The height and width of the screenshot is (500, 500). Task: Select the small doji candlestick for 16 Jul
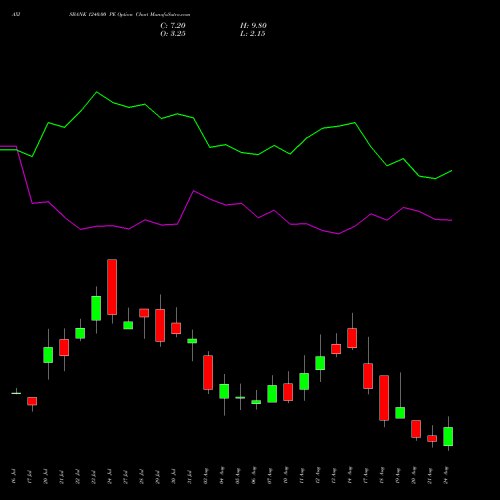click(16, 393)
